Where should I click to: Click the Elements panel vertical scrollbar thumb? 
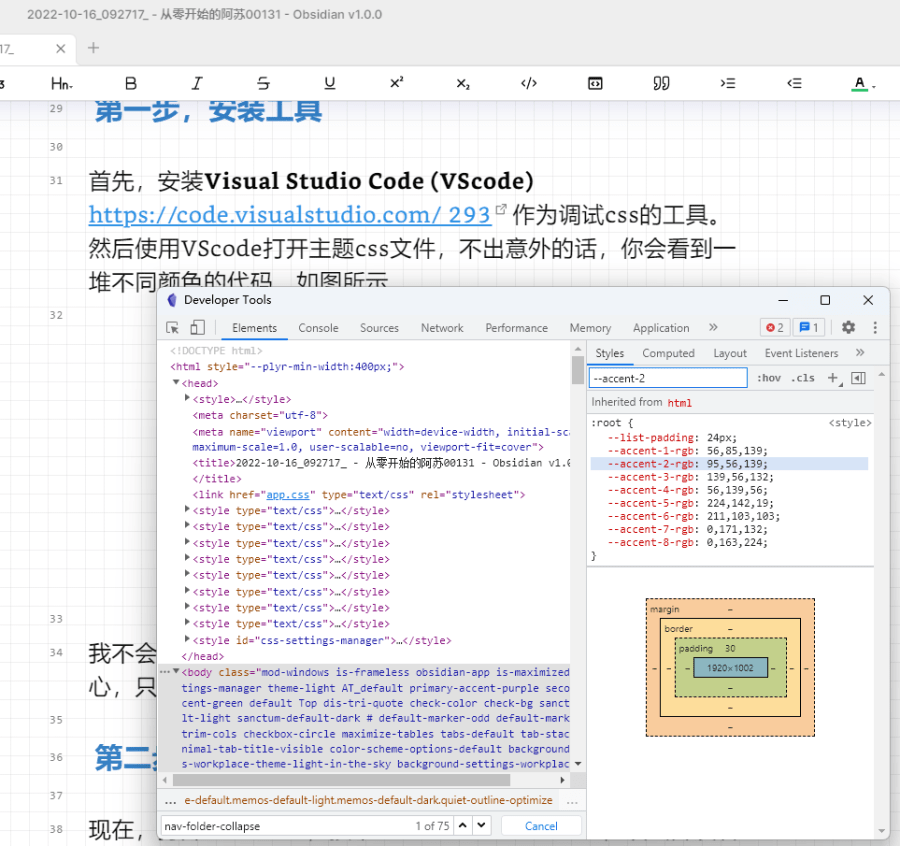click(x=578, y=370)
